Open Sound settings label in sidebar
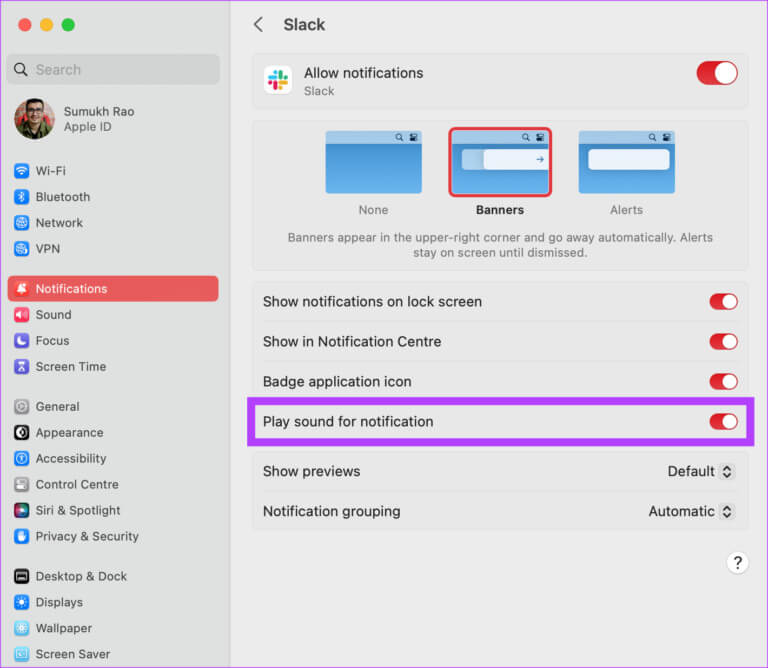768x668 pixels. (x=53, y=315)
